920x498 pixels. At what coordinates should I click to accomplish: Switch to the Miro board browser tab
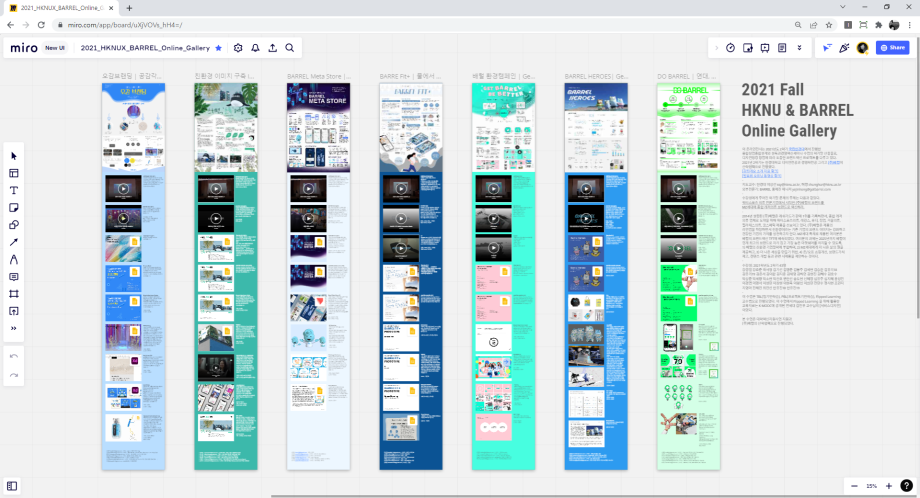tap(60, 8)
